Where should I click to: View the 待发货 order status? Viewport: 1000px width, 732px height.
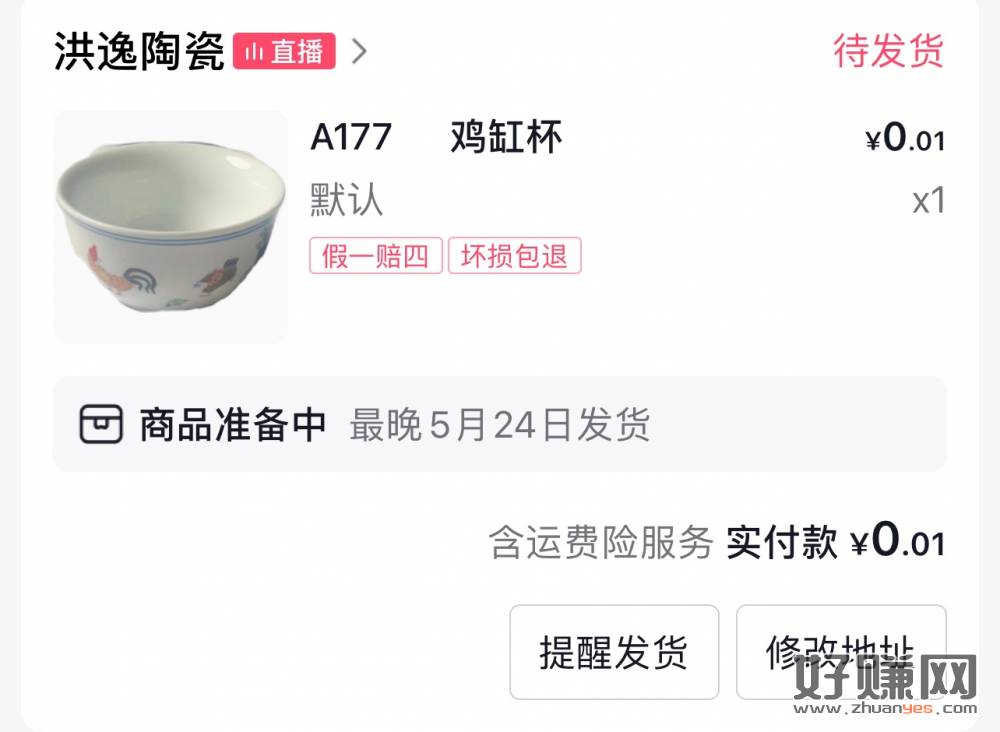[x=888, y=50]
